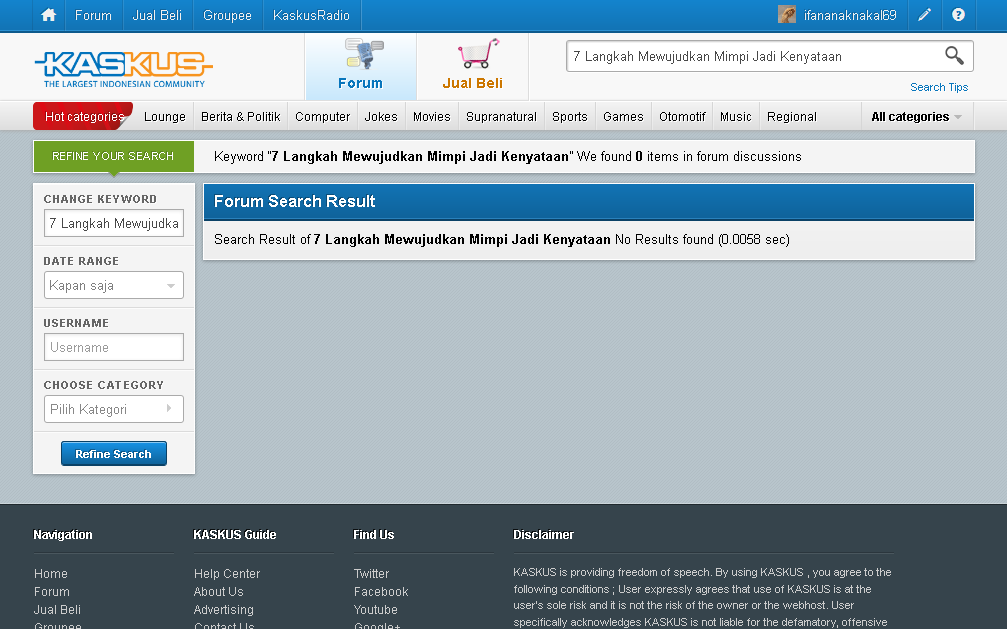Open the Help Center footer link

click(x=227, y=574)
